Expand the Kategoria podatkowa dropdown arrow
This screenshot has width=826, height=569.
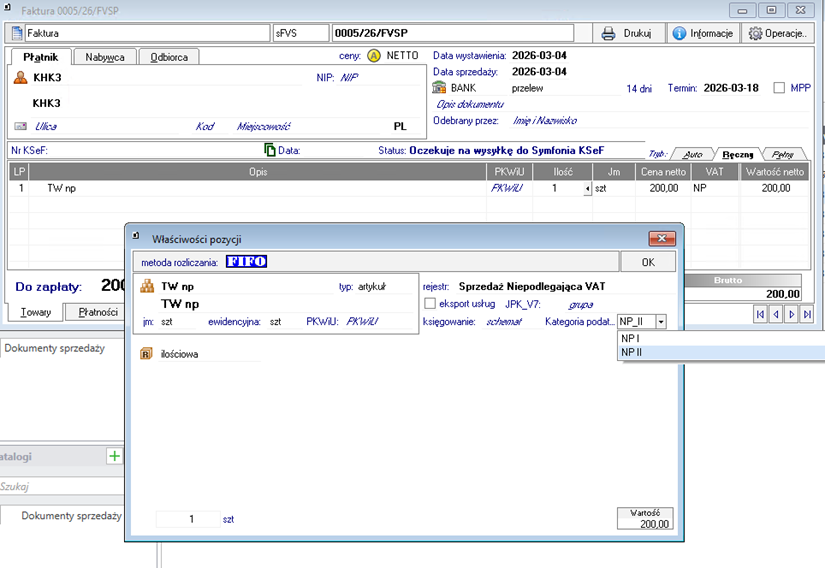661,322
